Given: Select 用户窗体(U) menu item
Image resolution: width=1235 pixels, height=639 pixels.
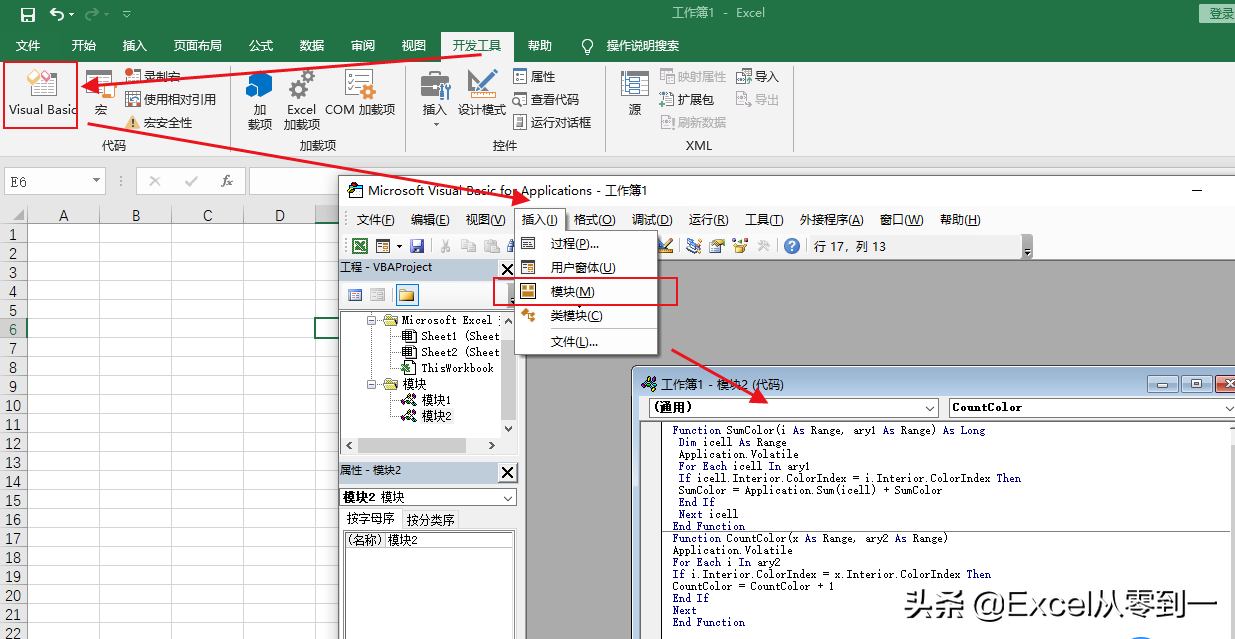Looking at the screenshot, I should point(586,267).
